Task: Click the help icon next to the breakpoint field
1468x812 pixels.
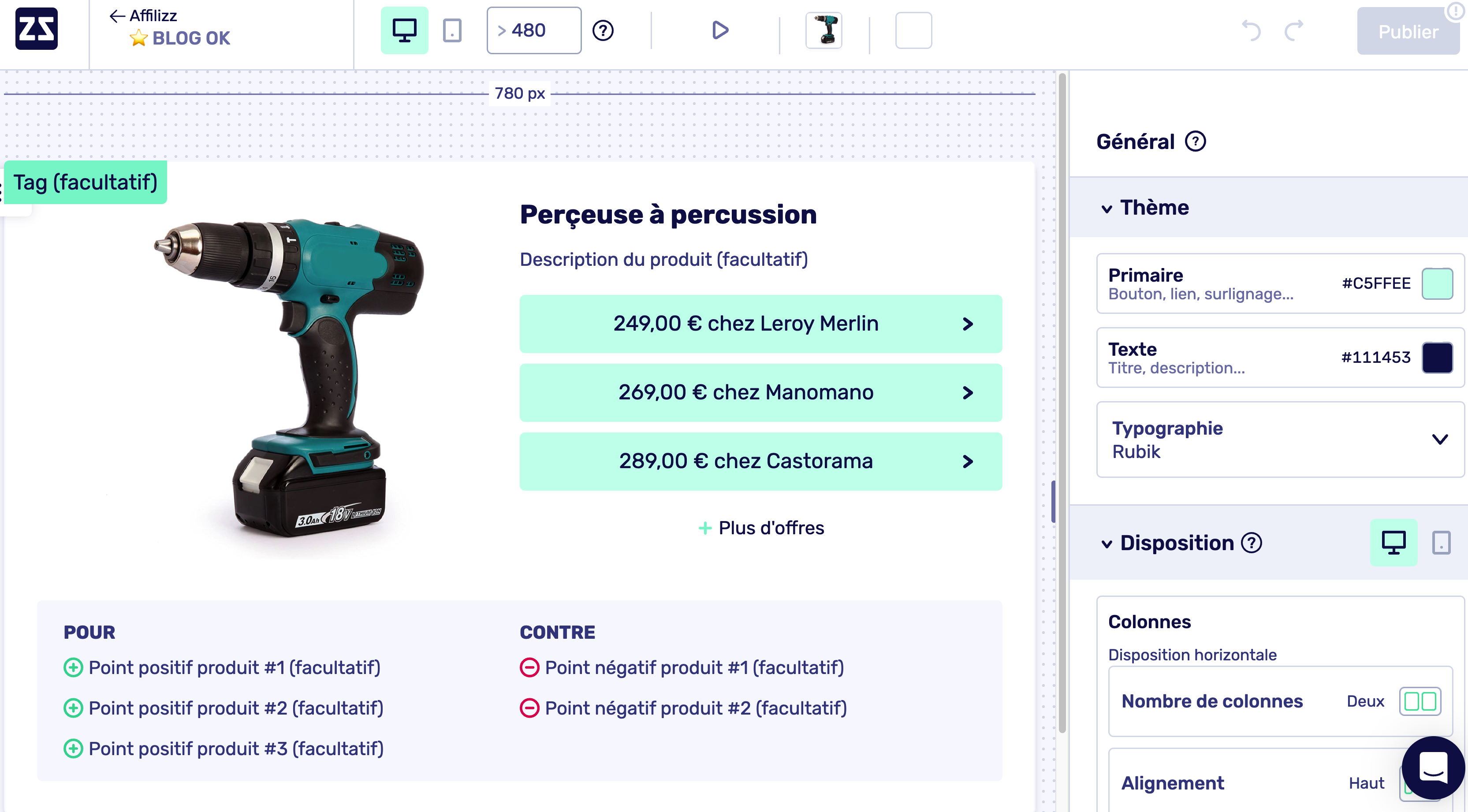Action: pos(604,30)
